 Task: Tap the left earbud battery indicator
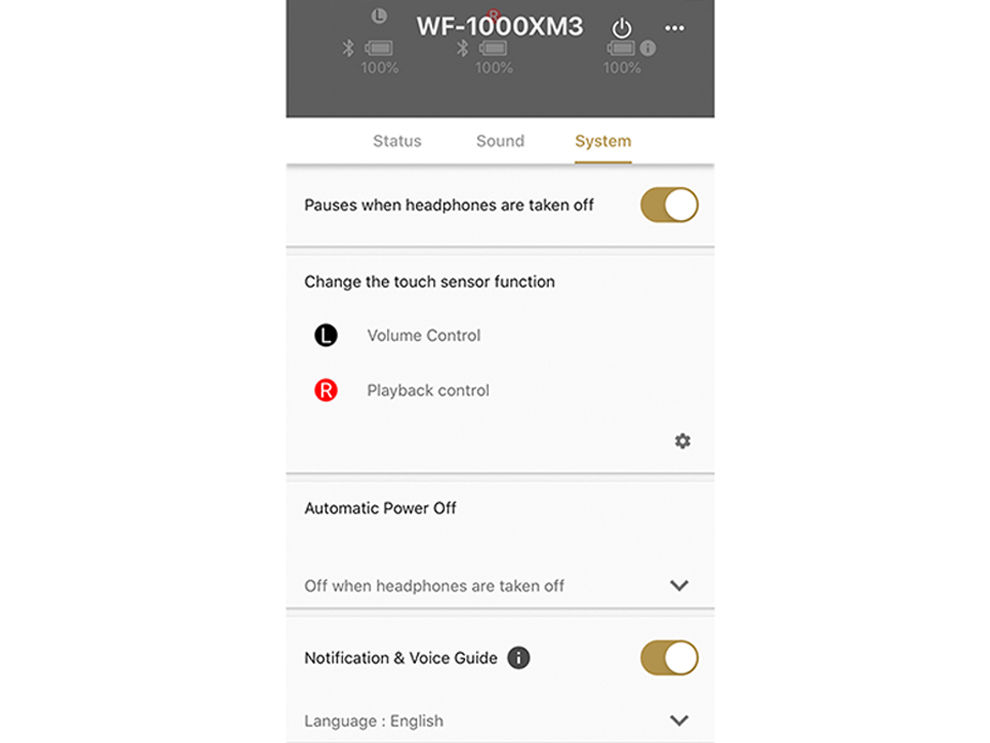point(379,48)
